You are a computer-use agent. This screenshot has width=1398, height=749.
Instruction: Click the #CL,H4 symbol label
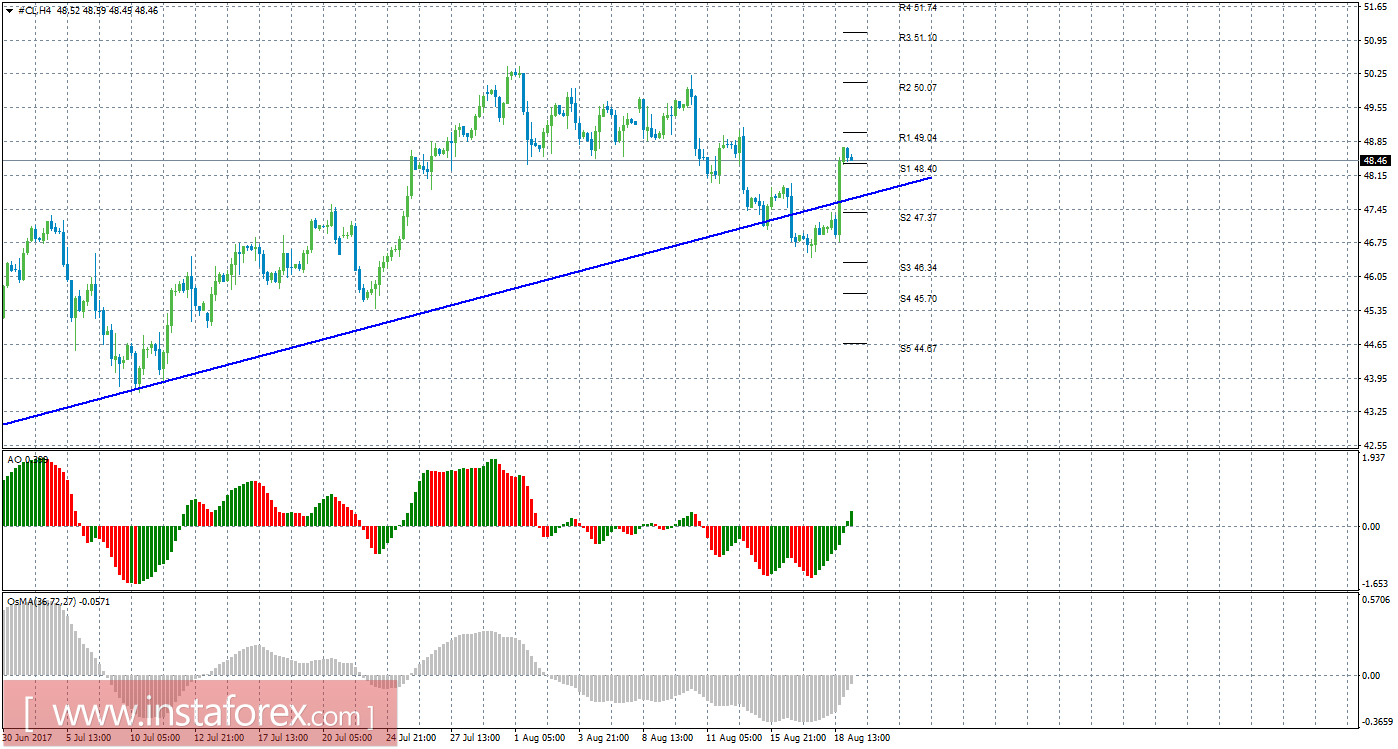36,10
